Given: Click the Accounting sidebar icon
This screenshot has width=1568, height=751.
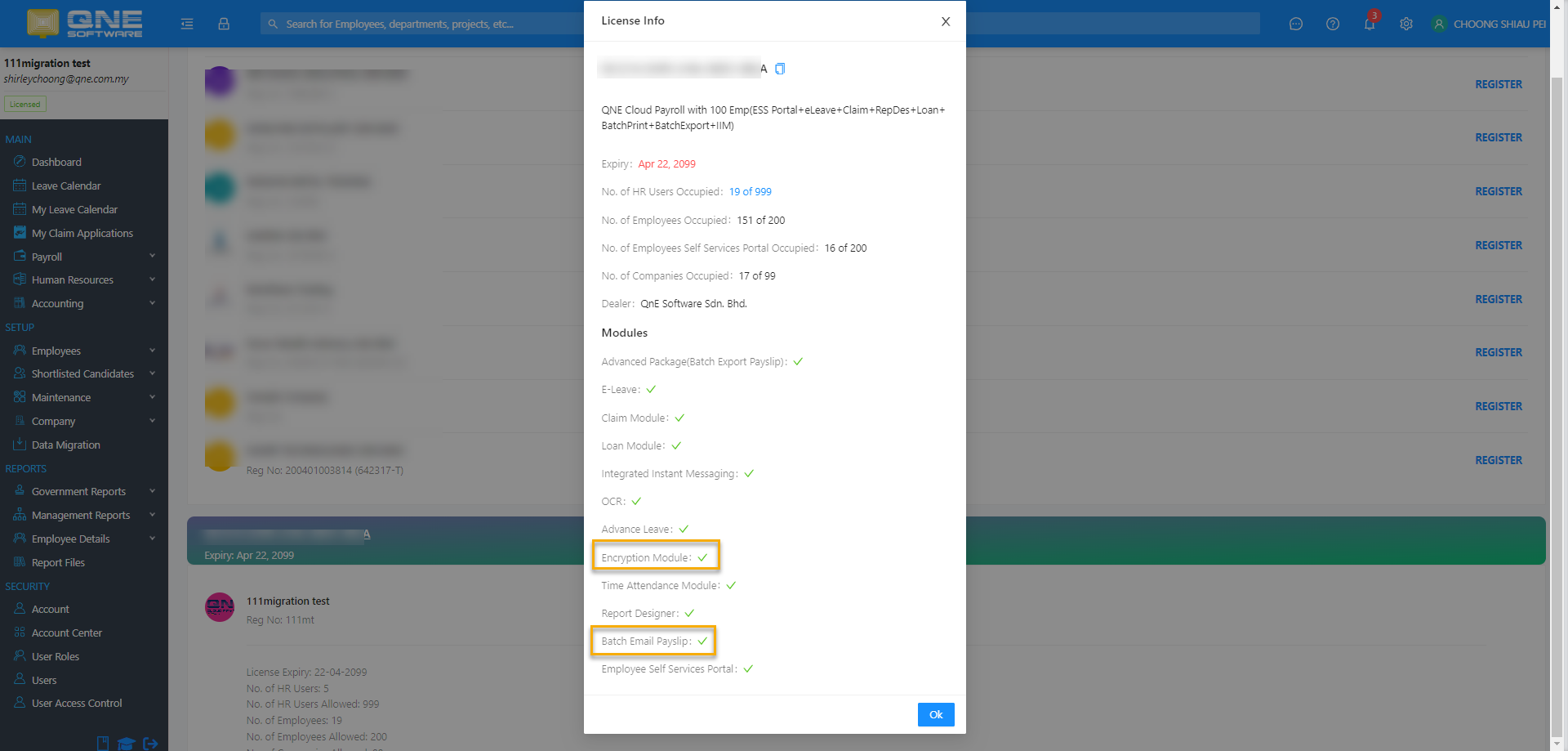Looking at the screenshot, I should 20,303.
